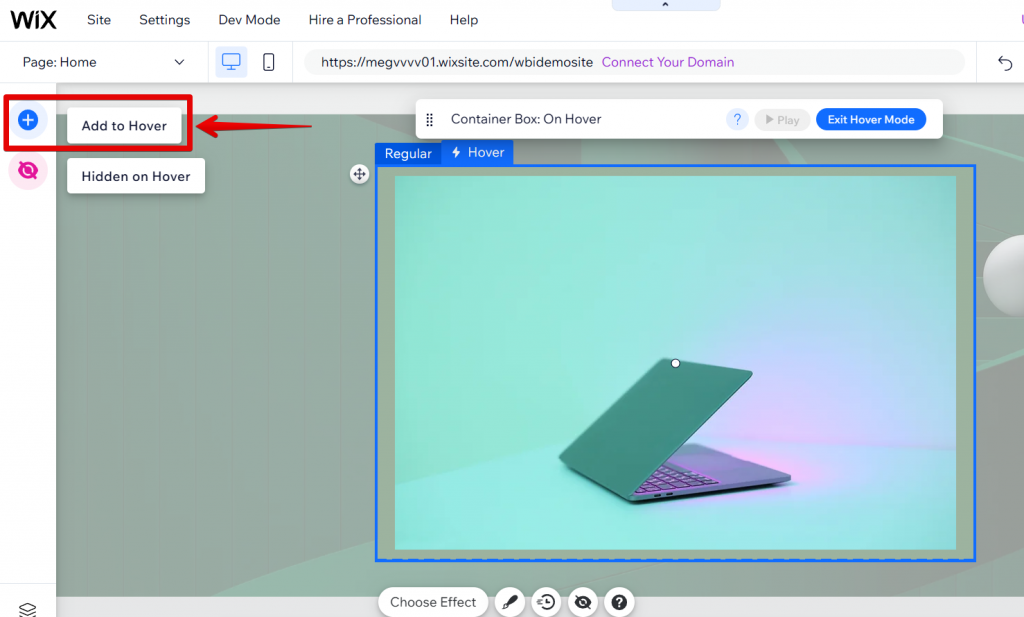The width and height of the screenshot is (1024, 617).
Task: Switch to the Regular tab
Action: point(408,153)
